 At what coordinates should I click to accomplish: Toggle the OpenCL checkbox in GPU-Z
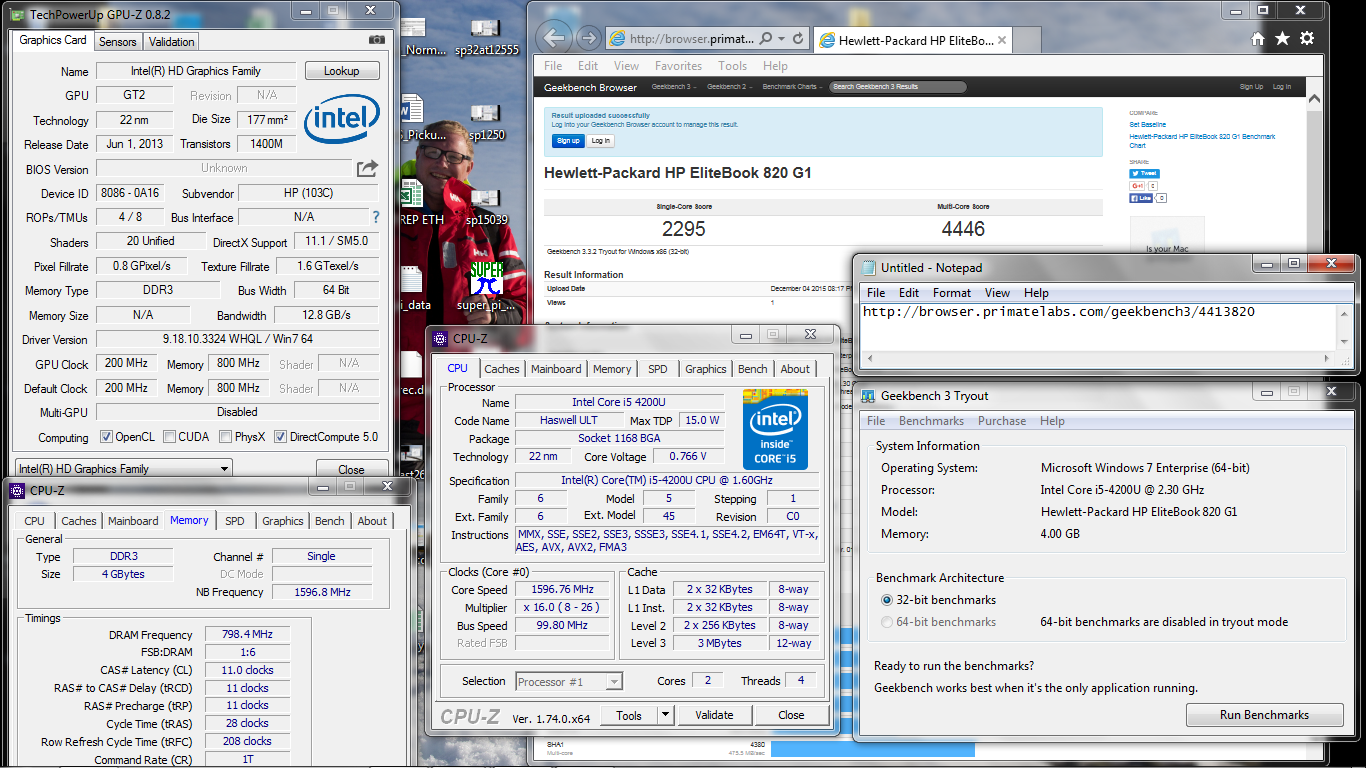pyautogui.click(x=107, y=437)
